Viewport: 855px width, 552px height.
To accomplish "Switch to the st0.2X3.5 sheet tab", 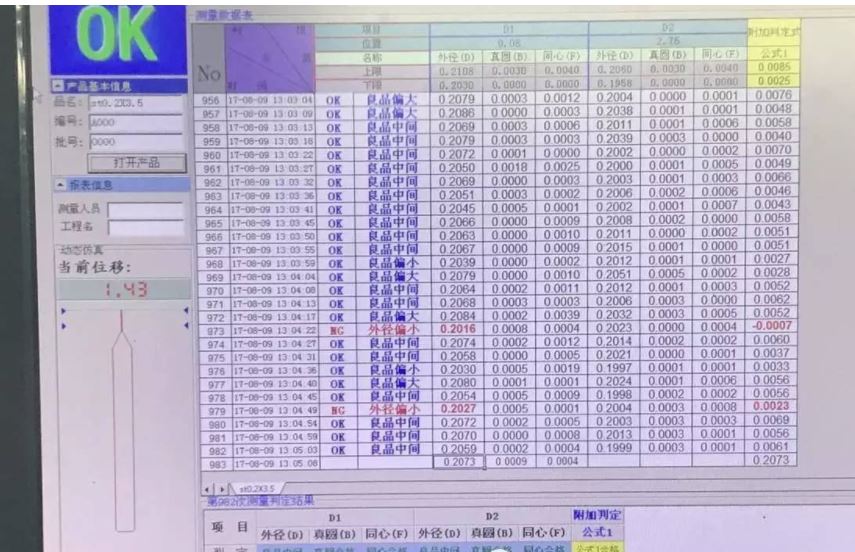I will [x=257, y=489].
